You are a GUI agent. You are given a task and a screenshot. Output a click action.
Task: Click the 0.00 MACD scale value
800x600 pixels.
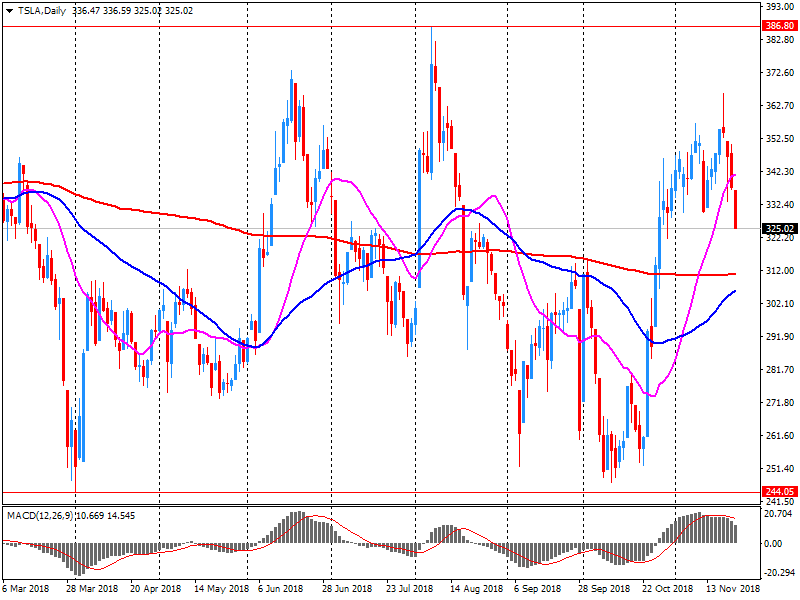pyautogui.click(x=773, y=543)
